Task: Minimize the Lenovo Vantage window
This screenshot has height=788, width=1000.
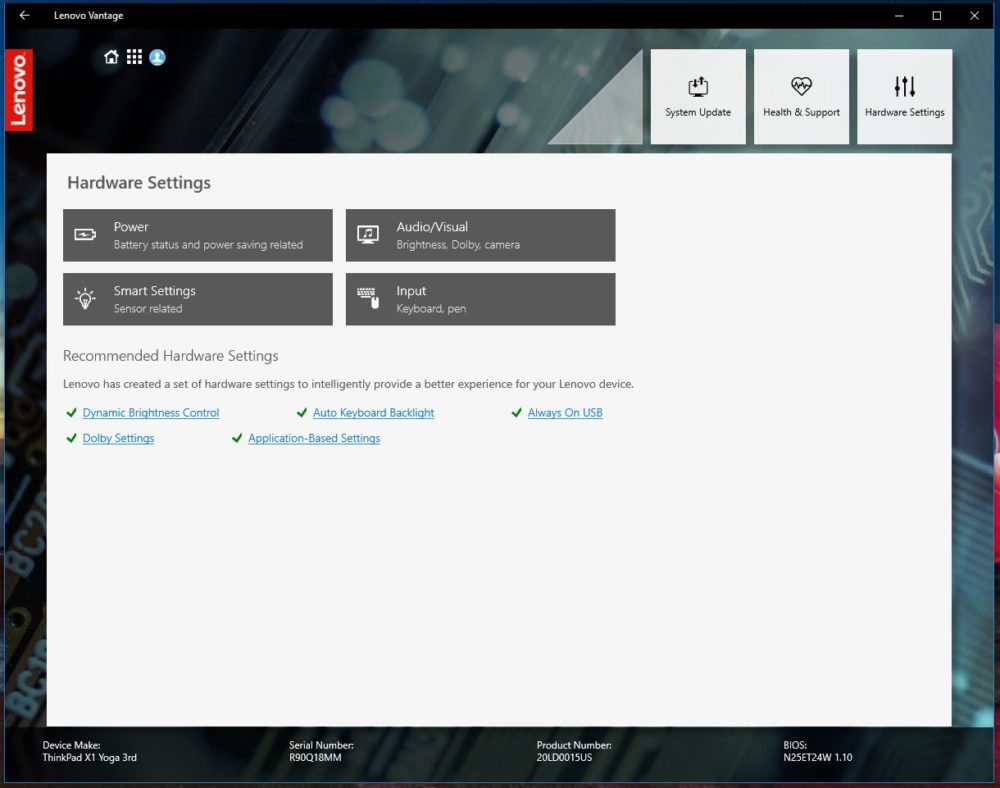Action: [899, 15]
